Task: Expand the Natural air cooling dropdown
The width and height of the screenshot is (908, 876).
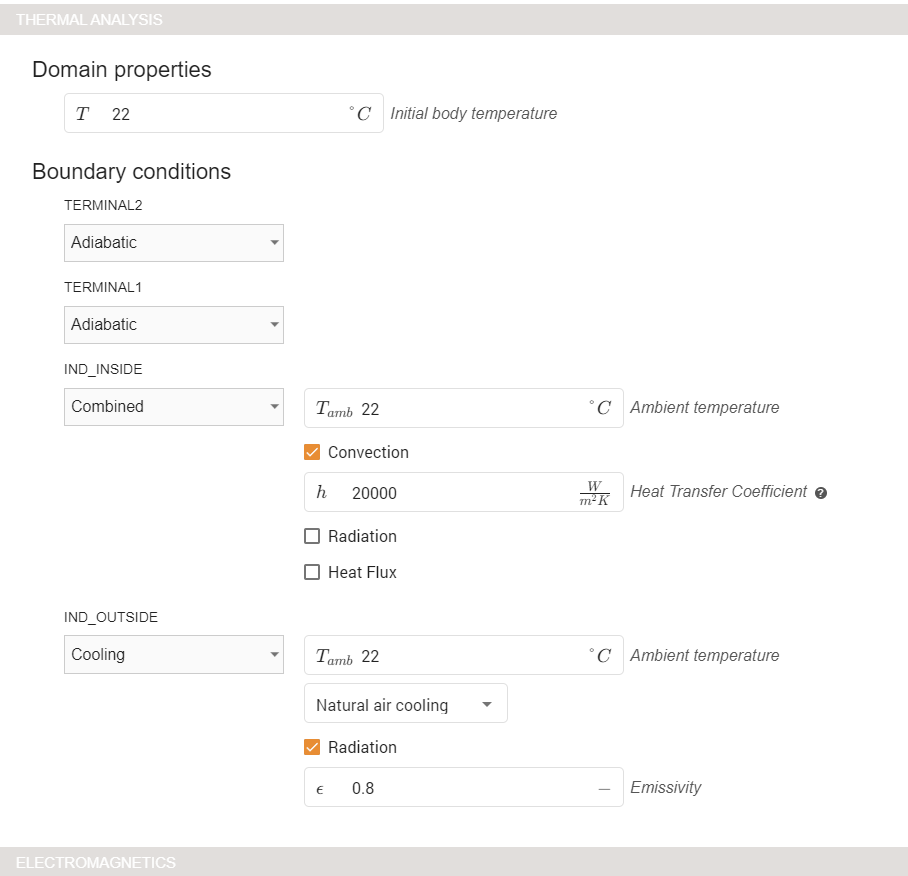Action: click(405, 705)
